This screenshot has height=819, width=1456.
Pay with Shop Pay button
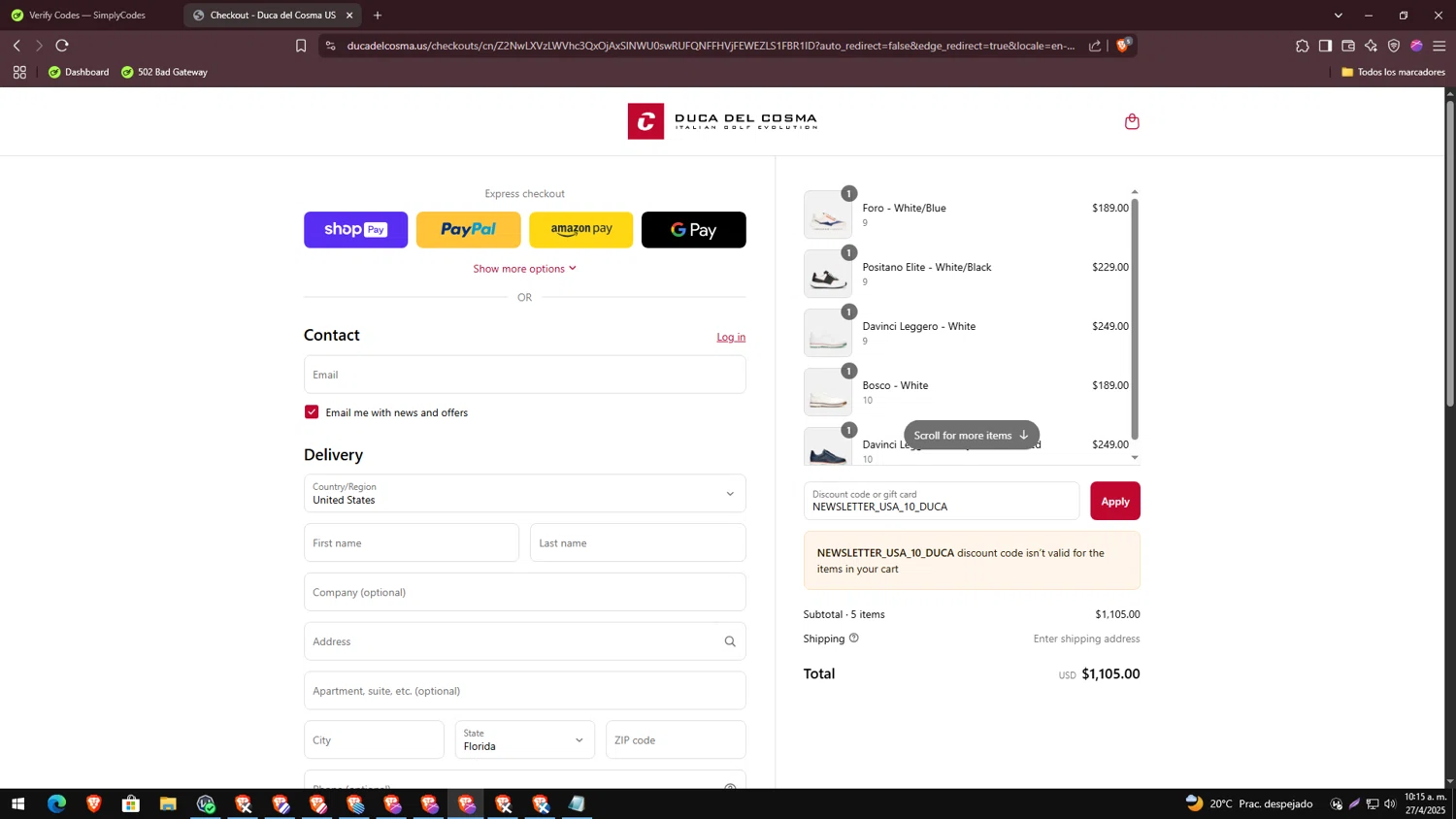tap(356, 230)
